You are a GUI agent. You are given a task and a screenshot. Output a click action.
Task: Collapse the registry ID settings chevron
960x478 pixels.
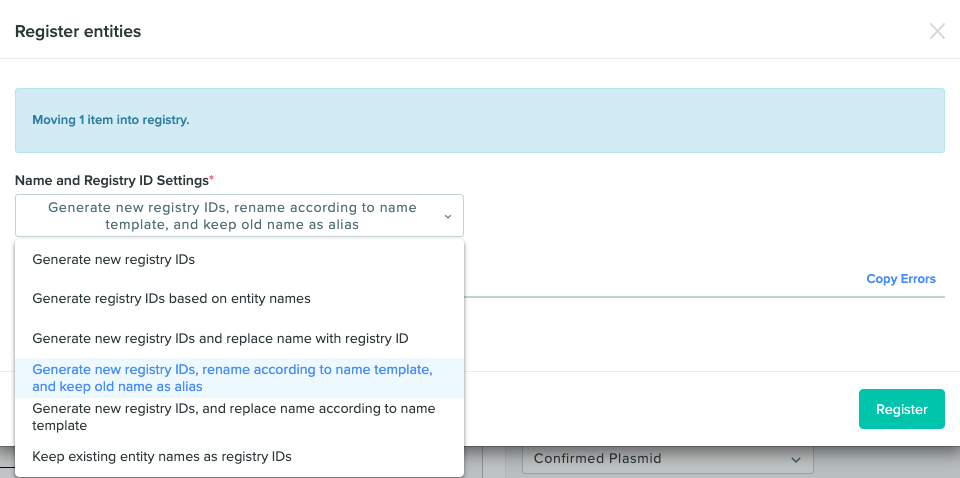click(x=448, y=216)
